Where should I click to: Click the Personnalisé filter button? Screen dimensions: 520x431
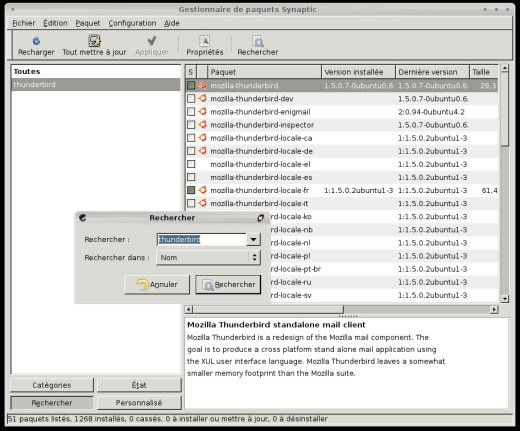(139, 403)
